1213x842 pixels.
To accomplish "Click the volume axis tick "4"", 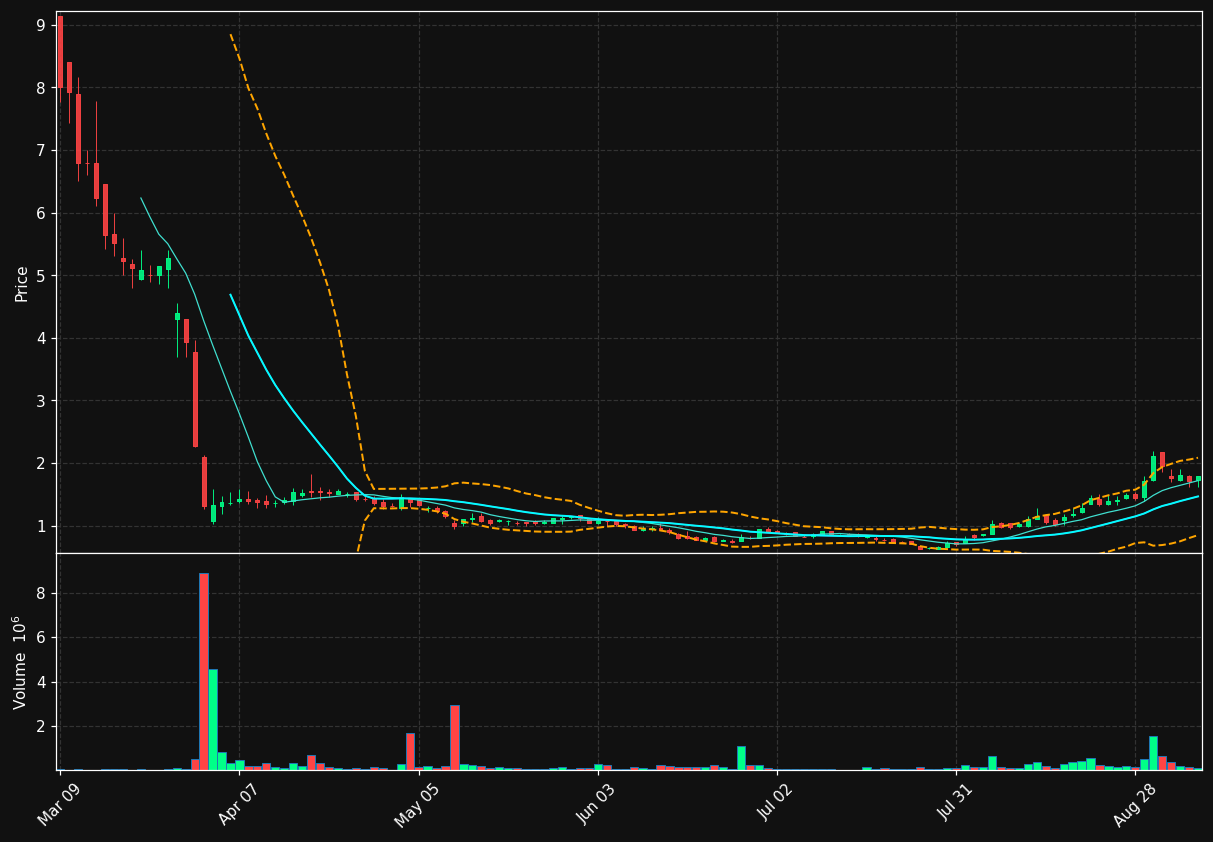I will pyautogui.click(x=41, y=682).
